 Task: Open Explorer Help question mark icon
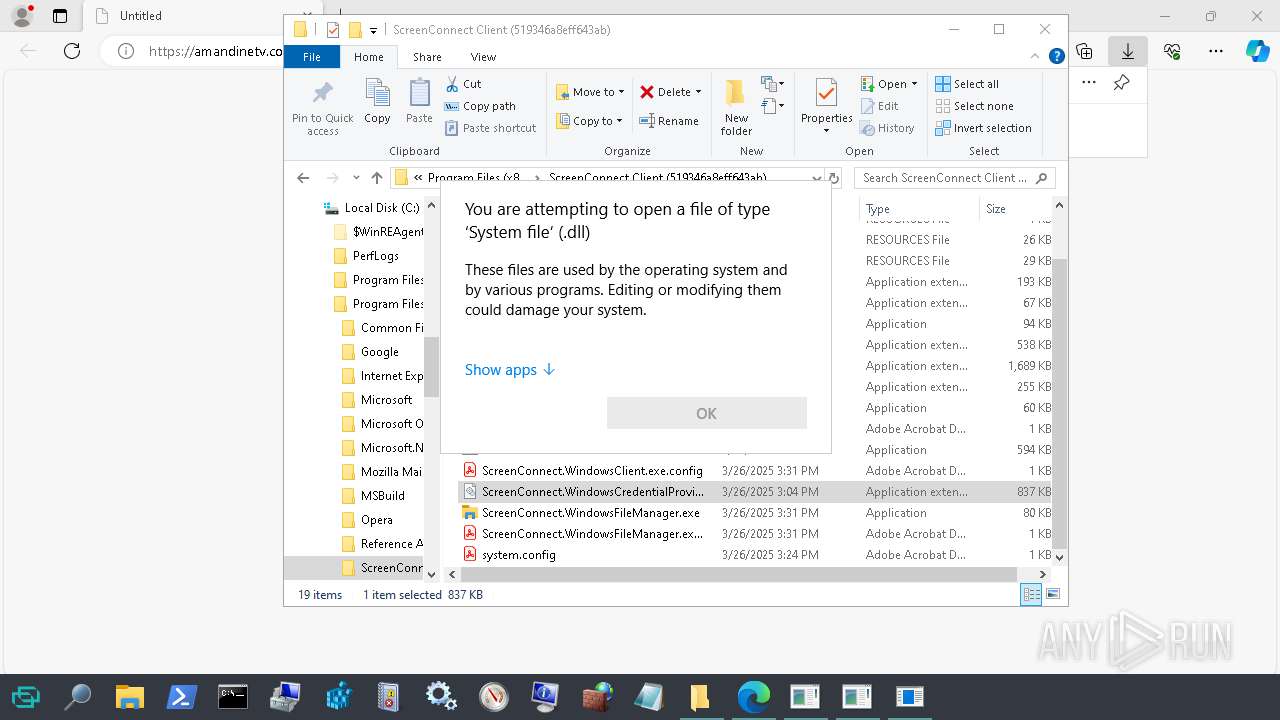pos(1056,57)
